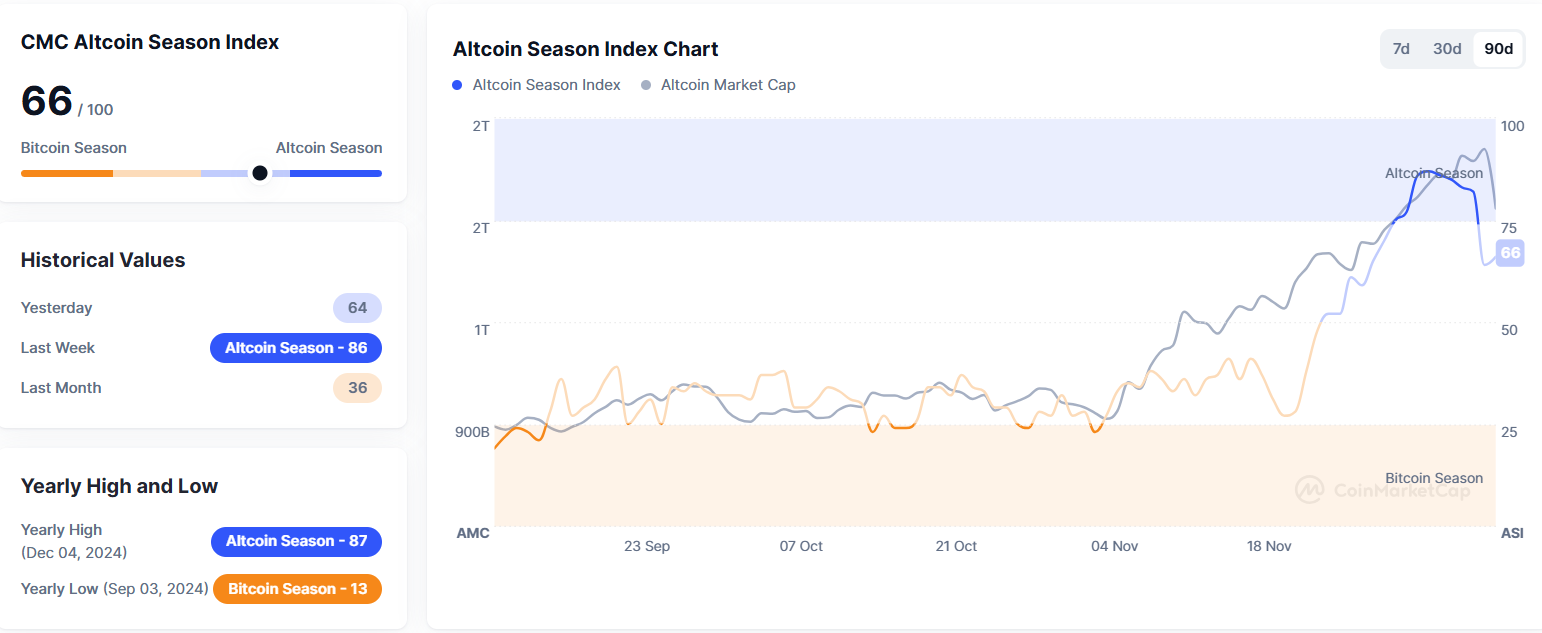Click the orange Bitcoin Season bar segment
Image resolution: width=1542 pixels, height=633 pixels.
pyautogui.click(x=67, y=173)
